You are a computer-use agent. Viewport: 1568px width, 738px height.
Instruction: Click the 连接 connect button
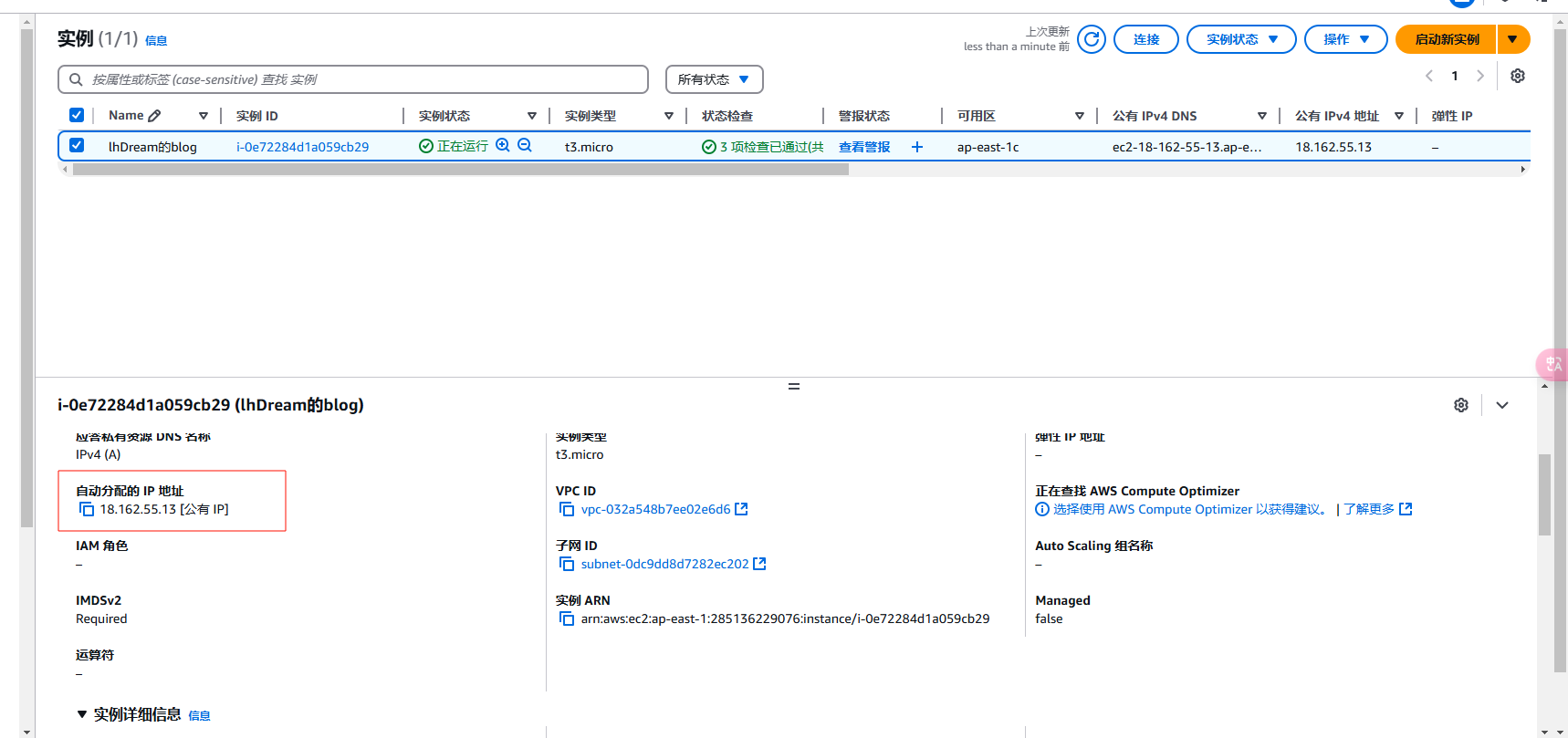[1145, 39]
